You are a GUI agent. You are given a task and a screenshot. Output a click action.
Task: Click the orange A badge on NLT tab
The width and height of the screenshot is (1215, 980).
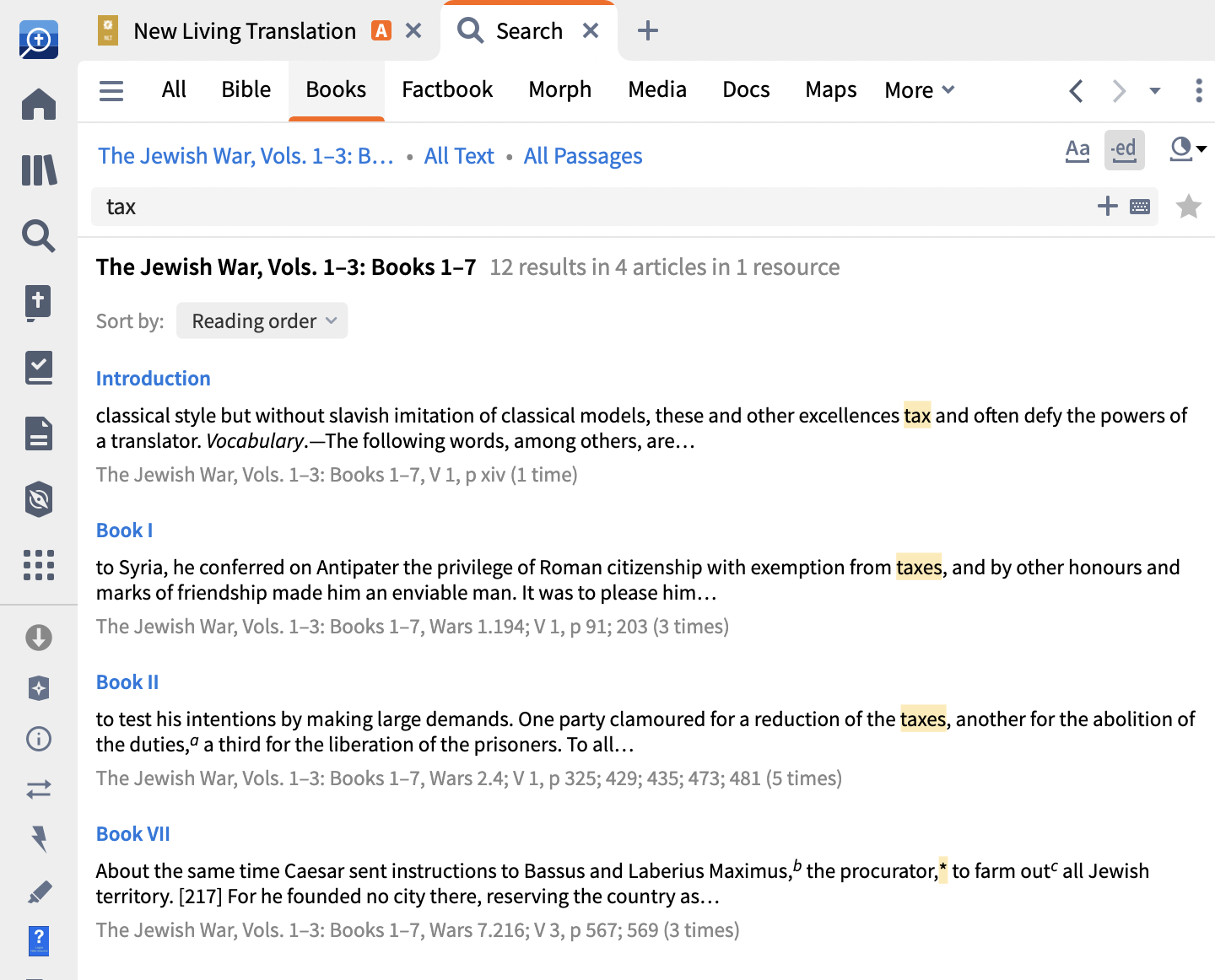[x=382, y=31]
